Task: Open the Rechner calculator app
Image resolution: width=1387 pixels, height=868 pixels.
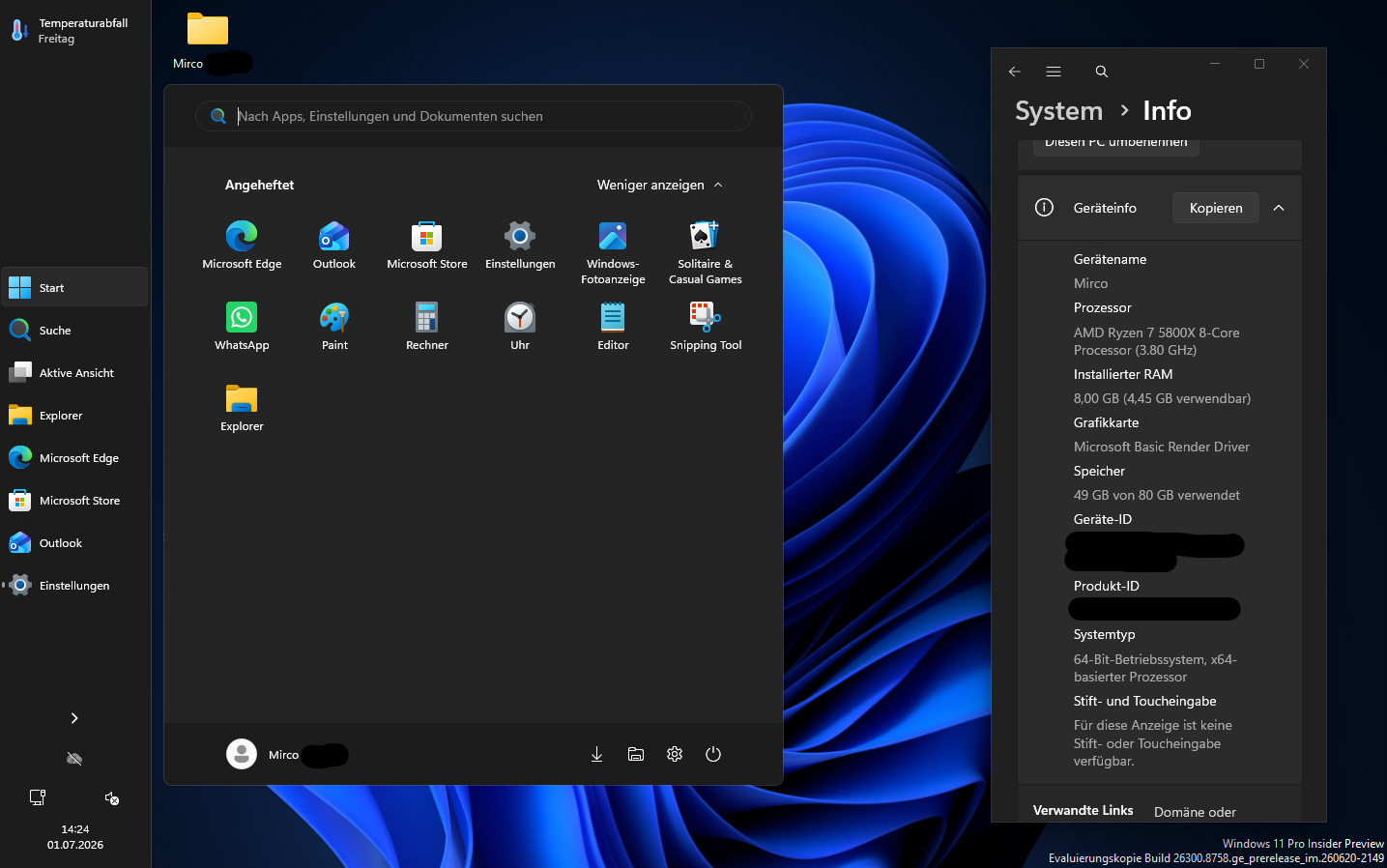Action: click(427, 327)
